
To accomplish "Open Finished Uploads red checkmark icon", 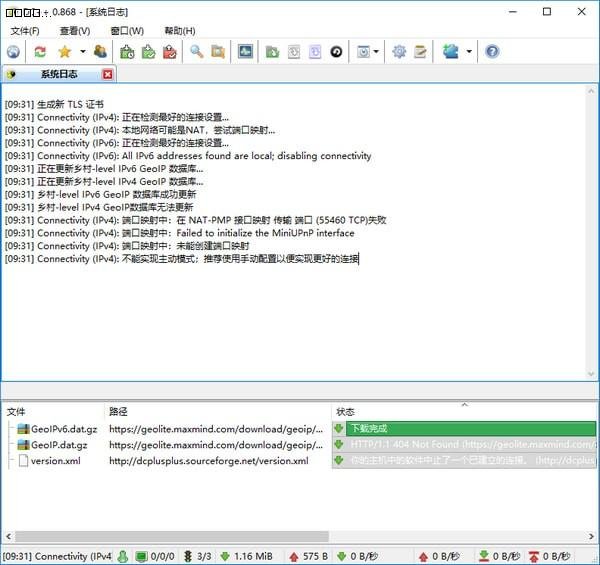I will tap(170, 52).
